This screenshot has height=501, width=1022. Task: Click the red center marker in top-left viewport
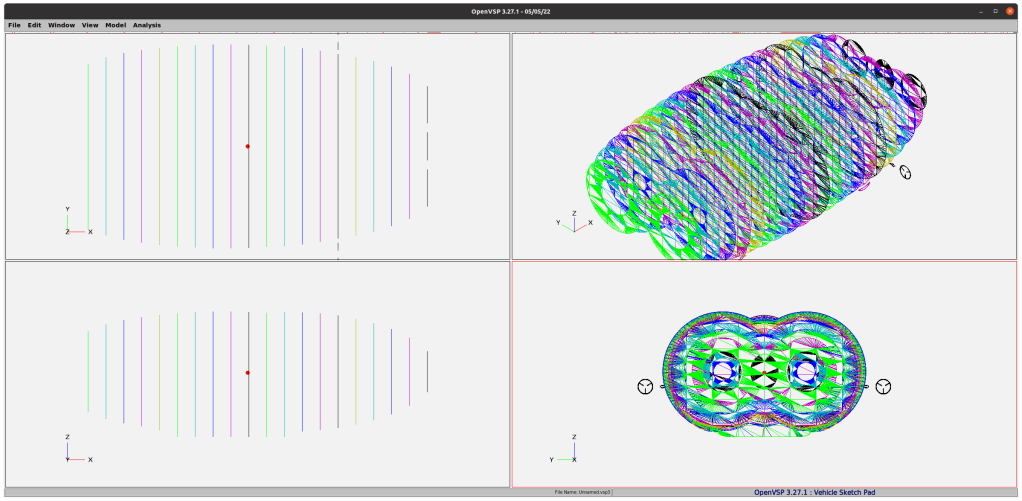click(248, 146)
